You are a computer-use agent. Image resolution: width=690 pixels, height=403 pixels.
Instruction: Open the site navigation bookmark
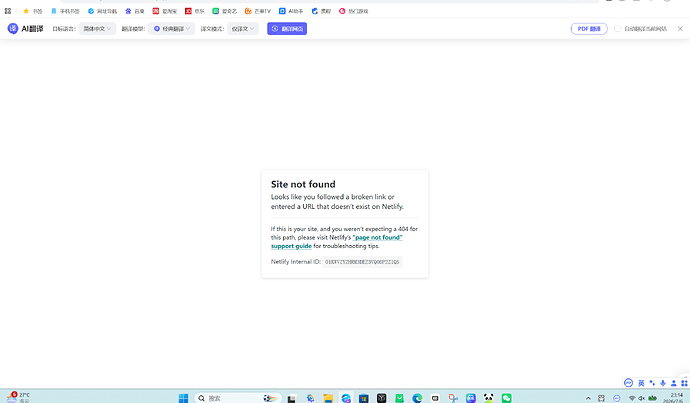click(103, 11)
